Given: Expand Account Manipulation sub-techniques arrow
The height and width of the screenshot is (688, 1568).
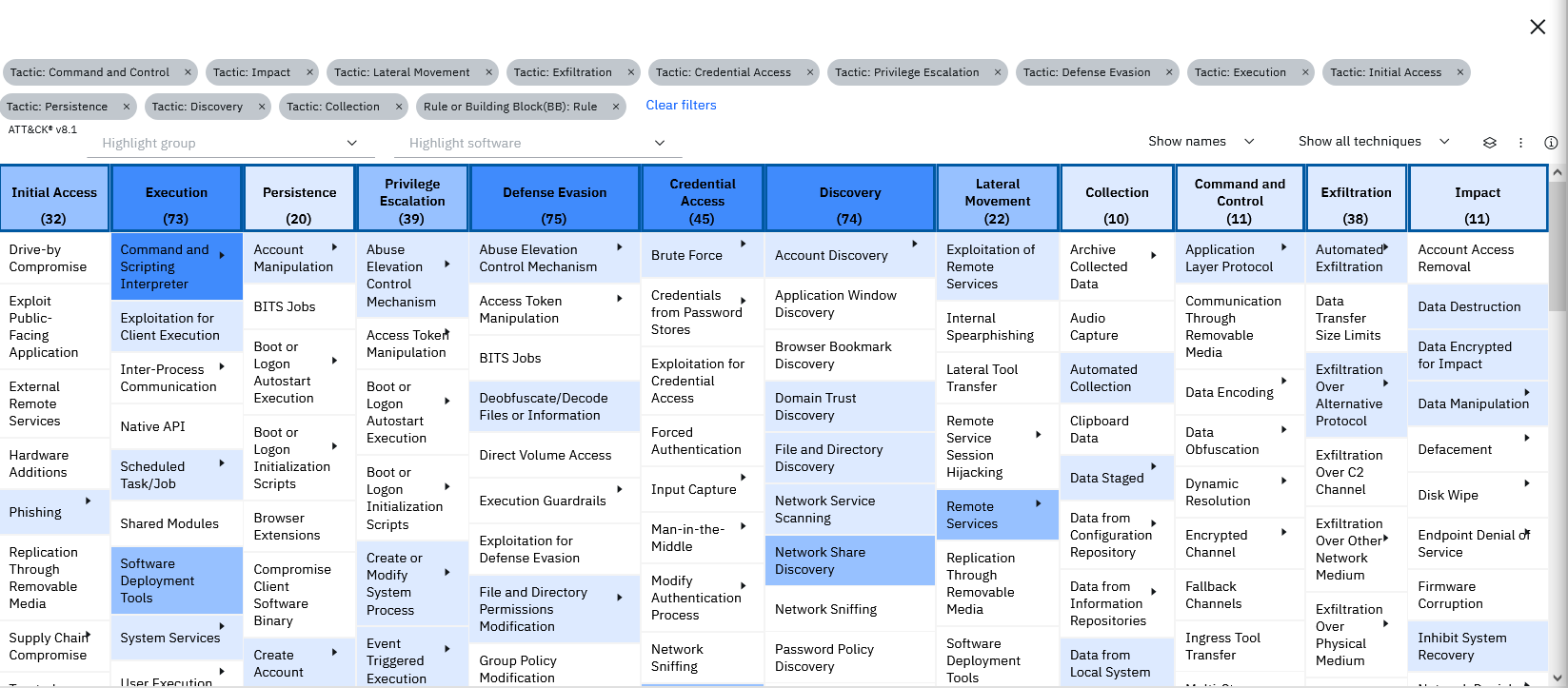Looking at the screenshot, I should tap(334, 247).
